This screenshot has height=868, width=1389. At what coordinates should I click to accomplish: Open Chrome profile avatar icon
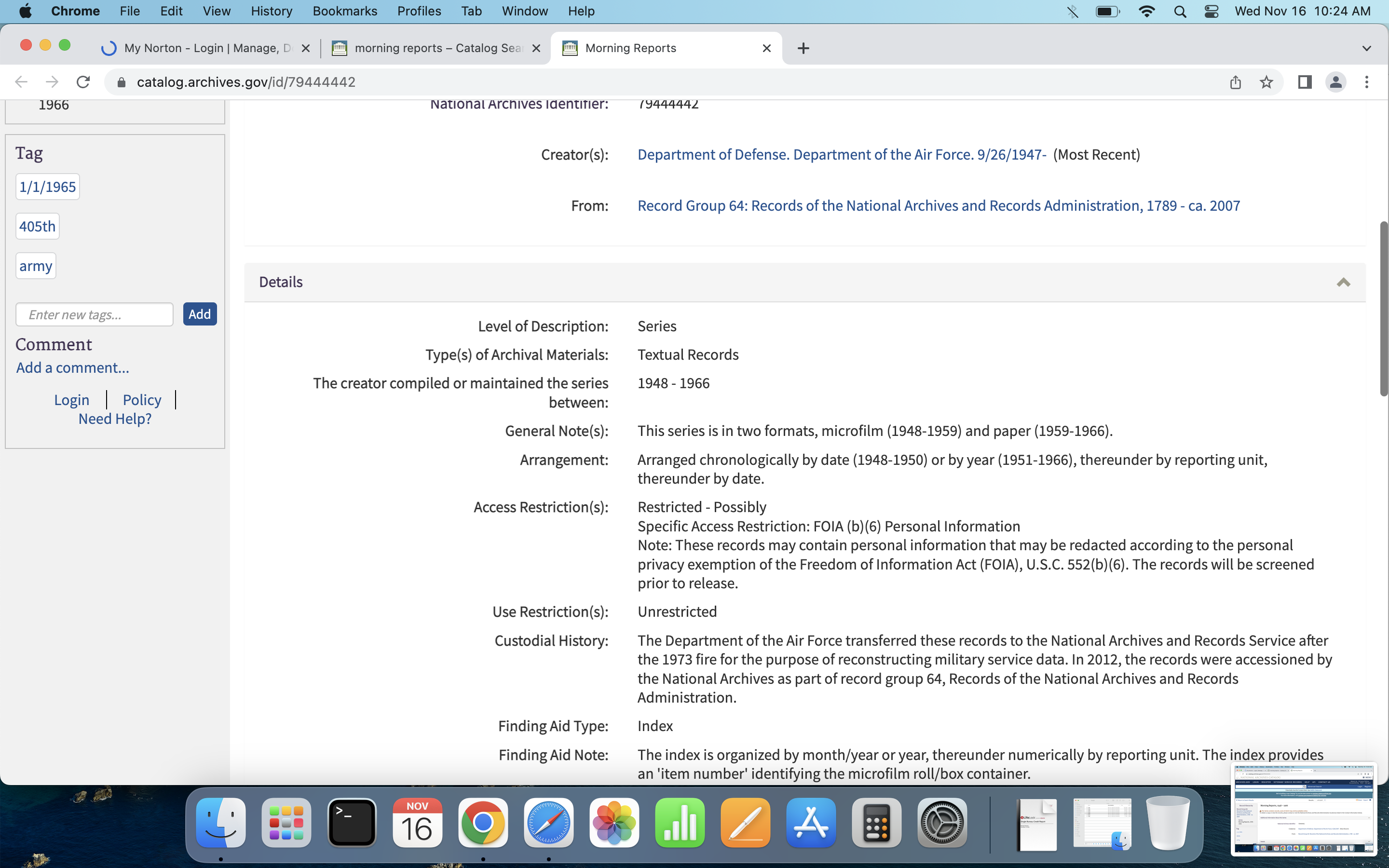[1335, 82]
